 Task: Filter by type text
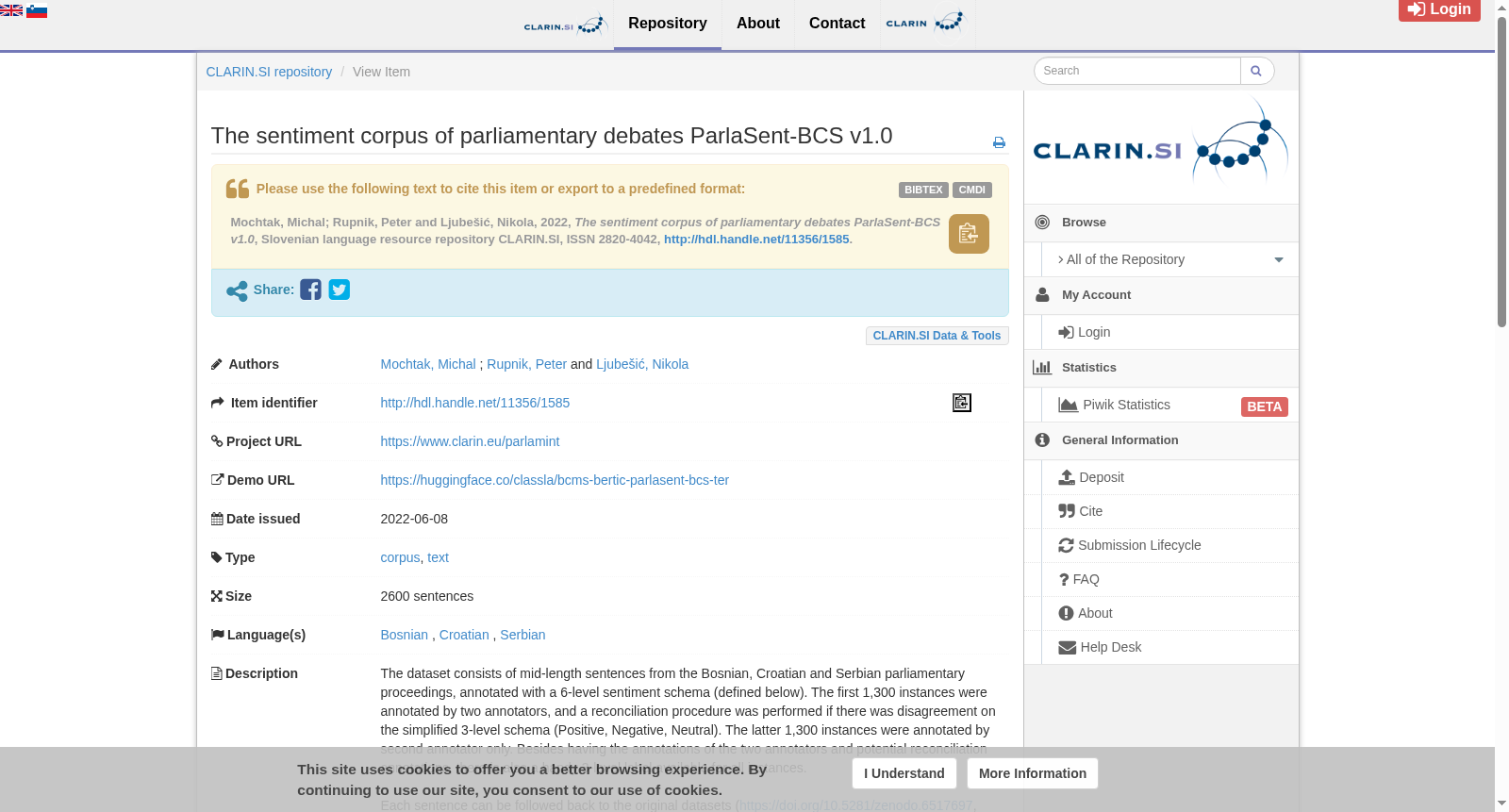[x=438, y=557]
